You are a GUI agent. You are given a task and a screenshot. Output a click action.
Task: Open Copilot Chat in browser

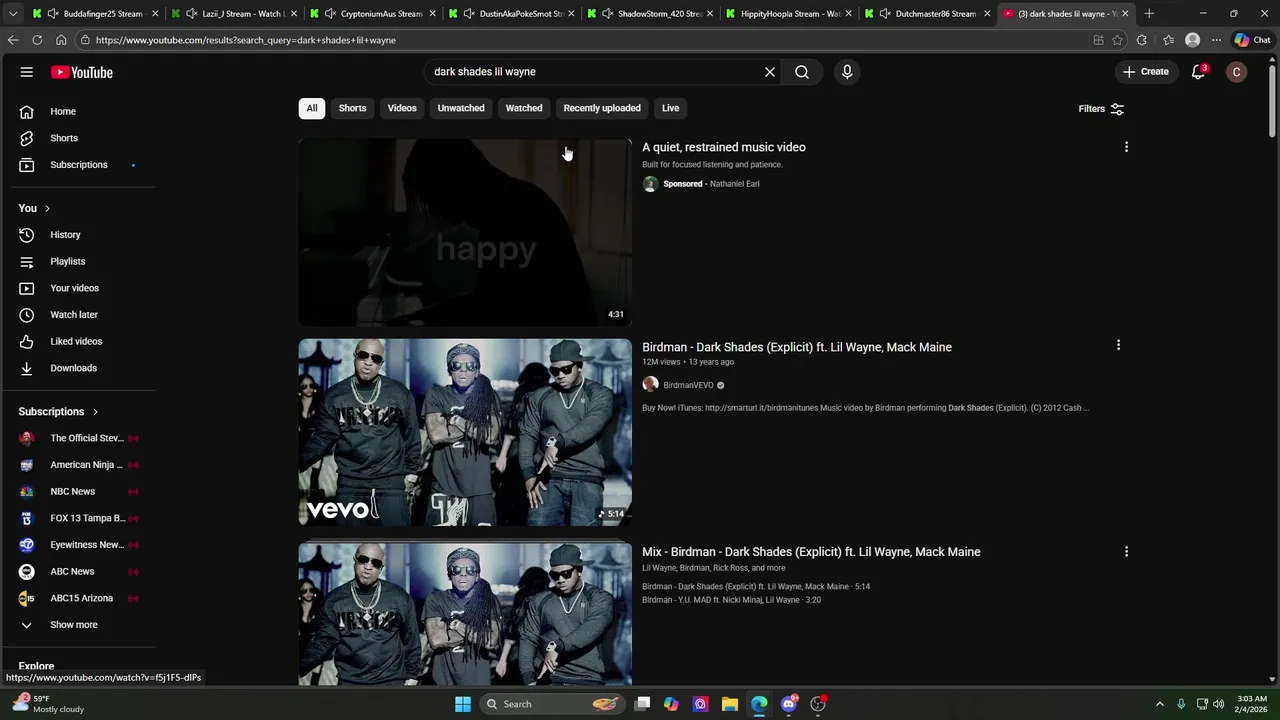tap(1253, 40)
